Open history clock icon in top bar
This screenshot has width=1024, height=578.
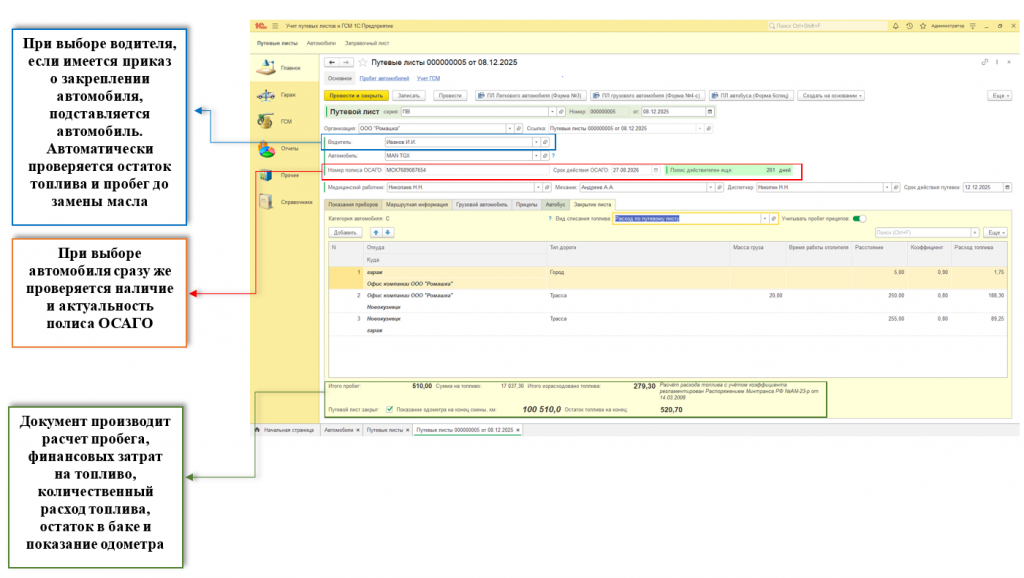pyautogui.click(x=908, y=26)
